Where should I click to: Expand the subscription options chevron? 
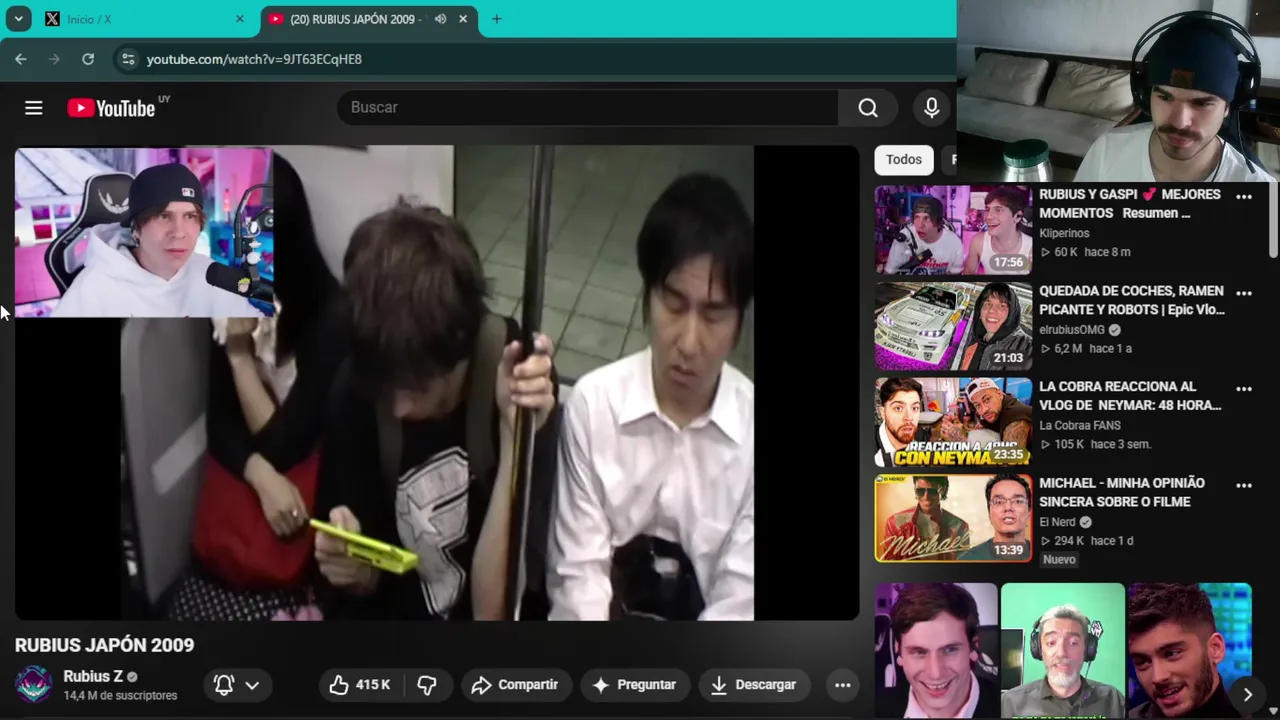252,685
